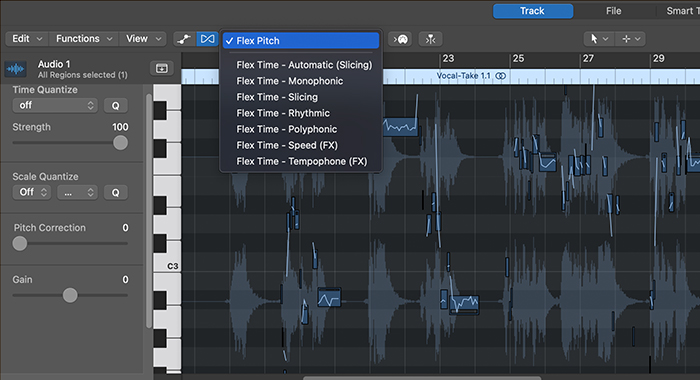The image size is (700, 380).
Task: Choose Flex Time - Tempophone (FX)
Action: pos(301,161)
